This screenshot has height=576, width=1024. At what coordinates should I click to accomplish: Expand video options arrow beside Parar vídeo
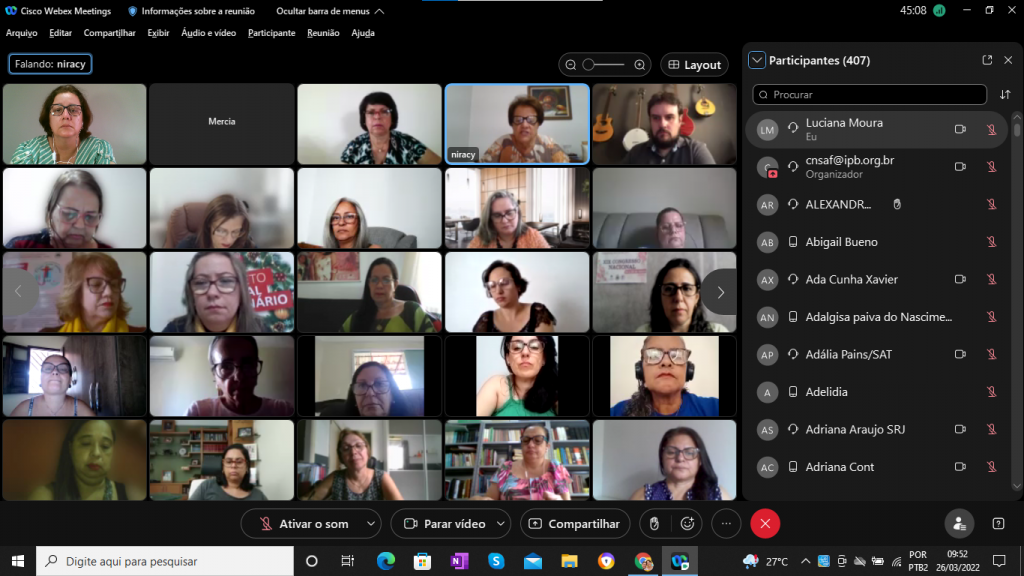[x=500, y=523]
